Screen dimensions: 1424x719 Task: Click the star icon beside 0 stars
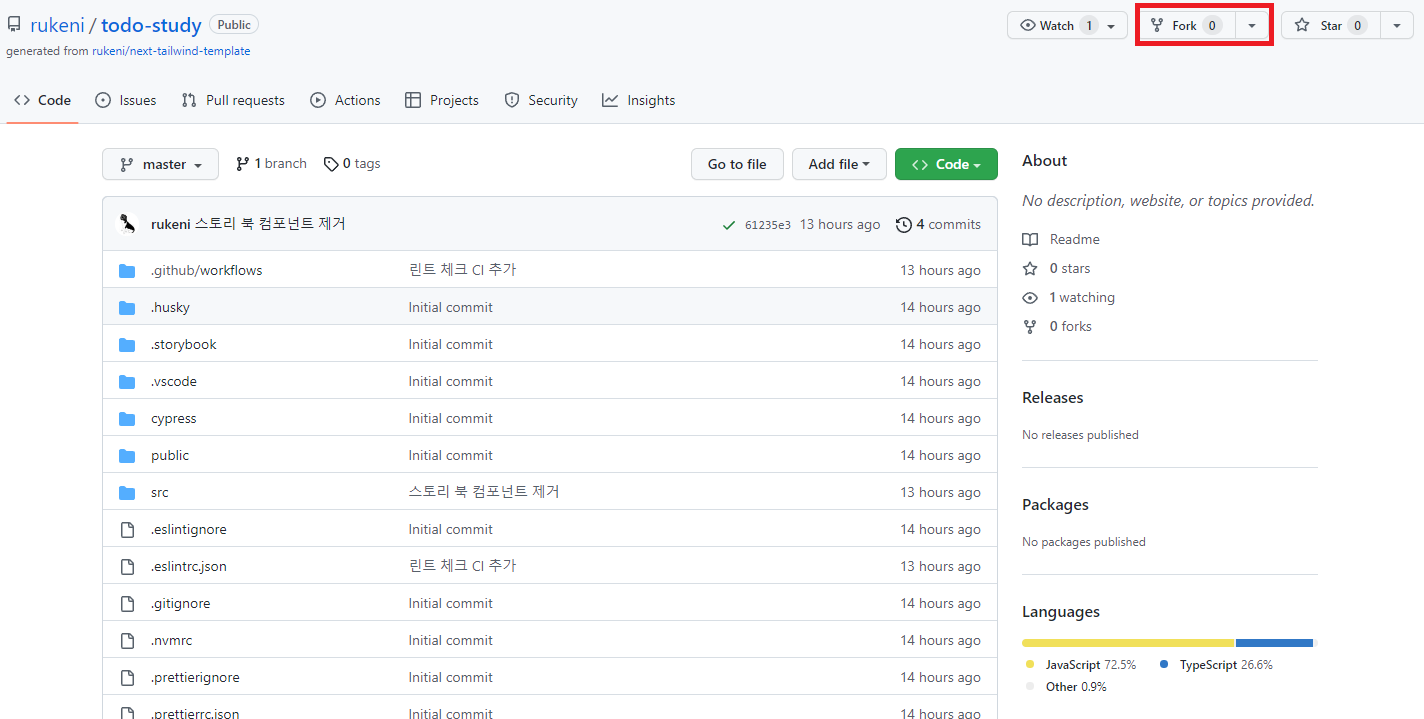click(1030, 268)
